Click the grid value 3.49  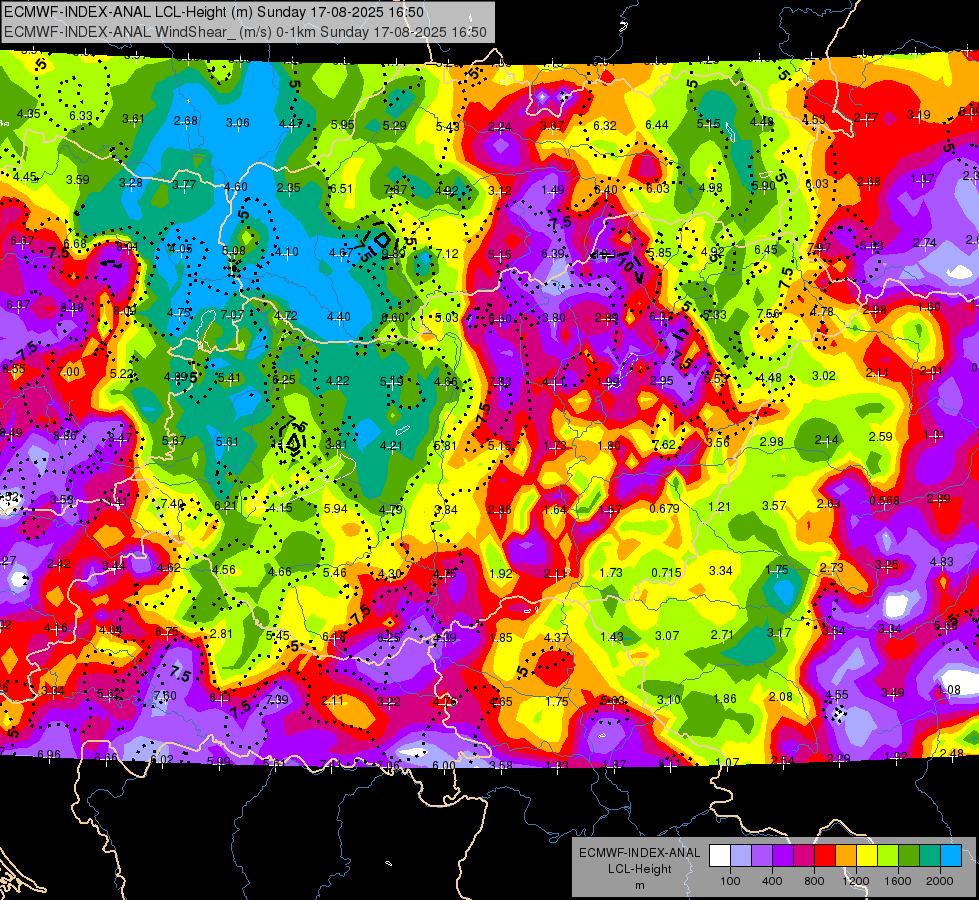click(x=893, y=692)
